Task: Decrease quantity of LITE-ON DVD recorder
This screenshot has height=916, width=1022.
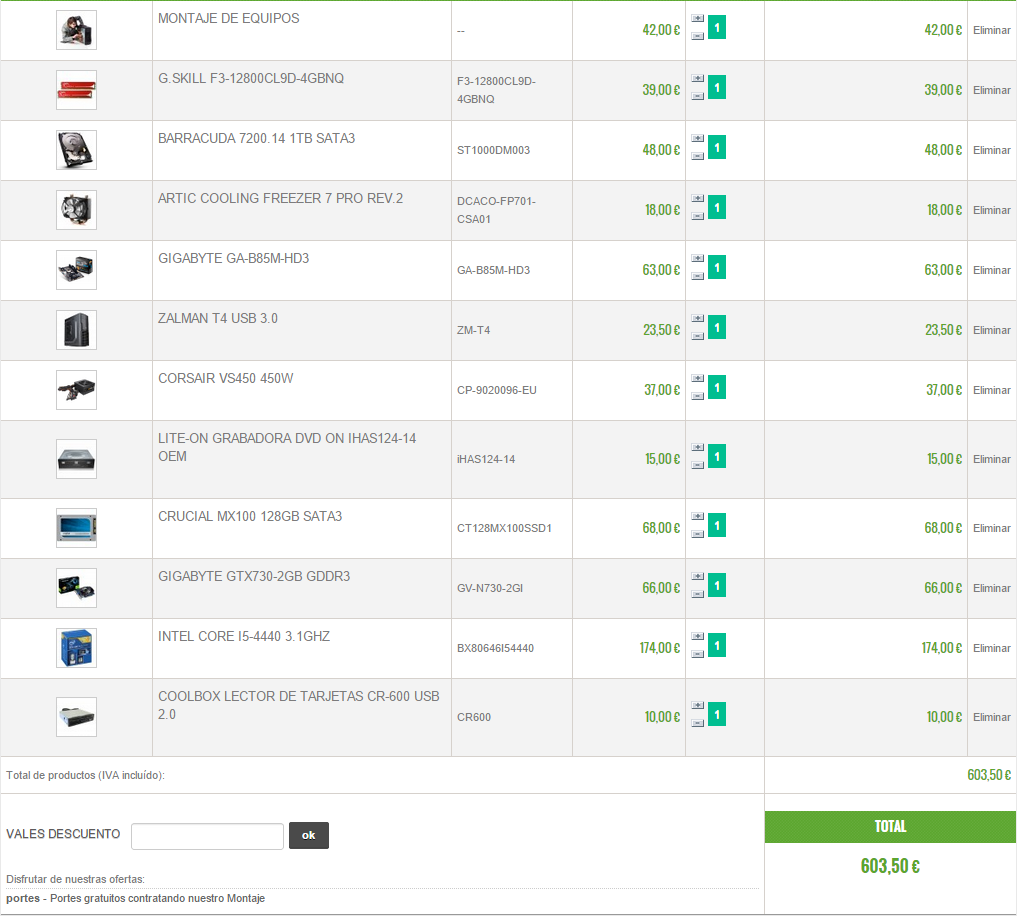Action: point(697,465)
